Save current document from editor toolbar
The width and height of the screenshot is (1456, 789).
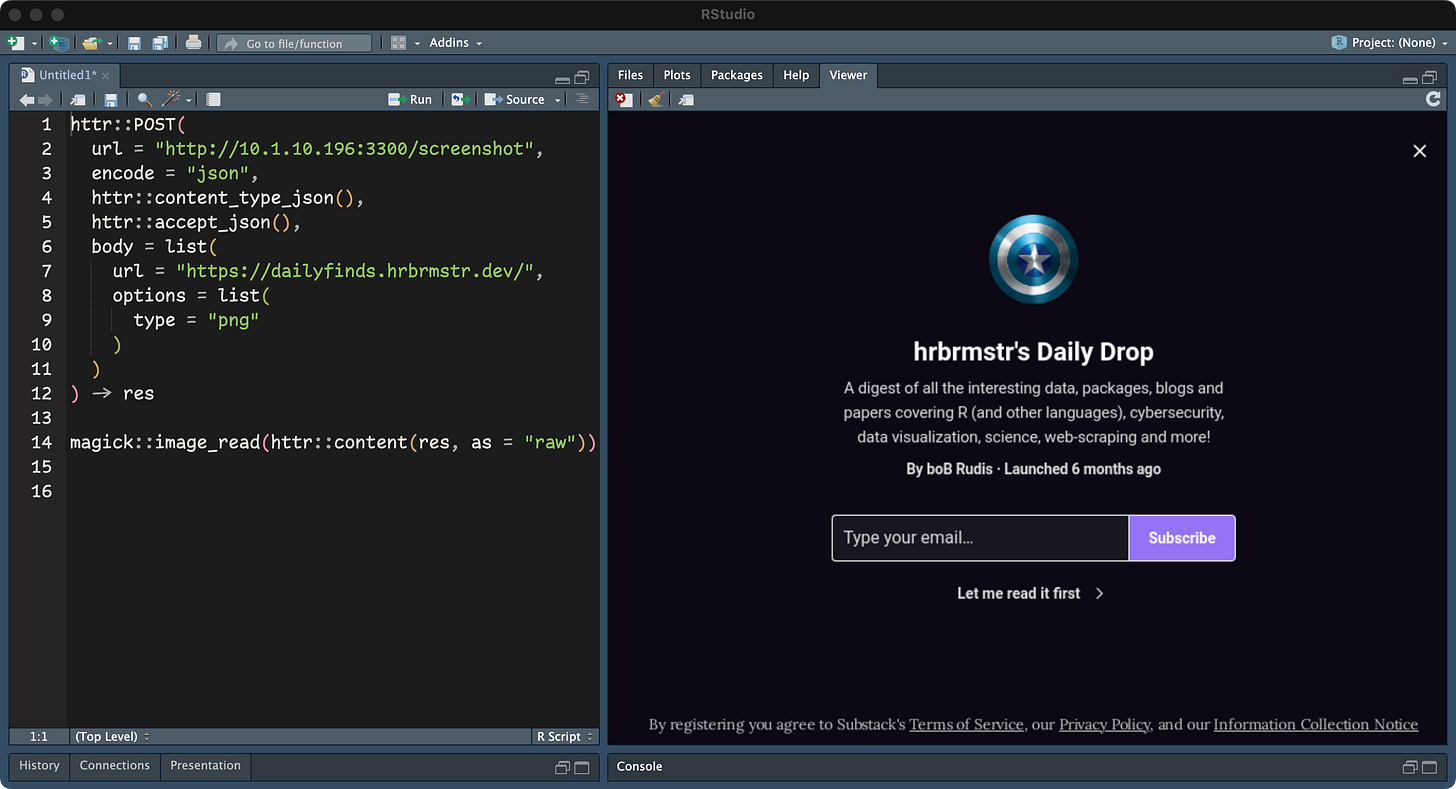click(111, 100)
